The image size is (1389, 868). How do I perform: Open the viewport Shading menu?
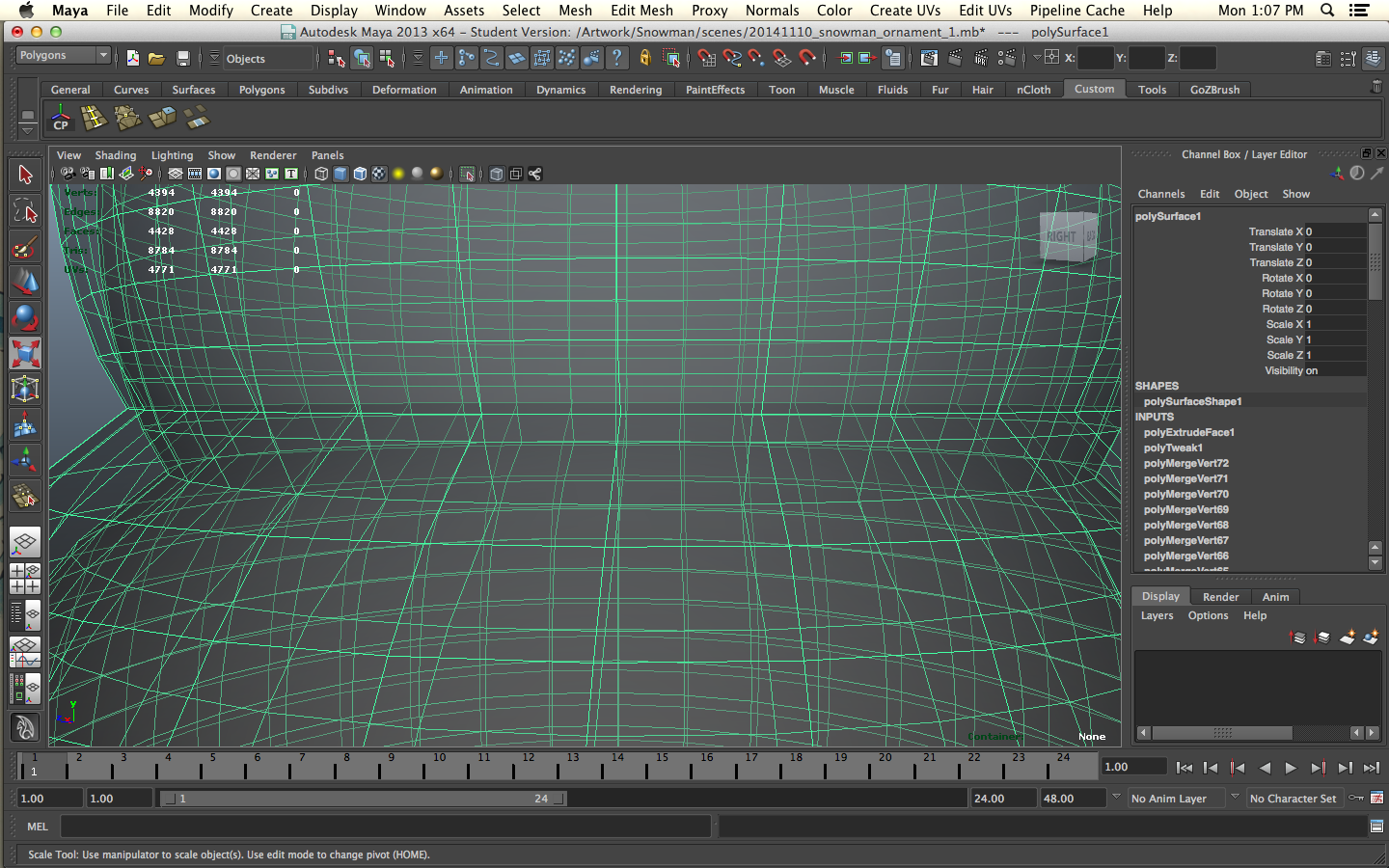coord(115,155)
